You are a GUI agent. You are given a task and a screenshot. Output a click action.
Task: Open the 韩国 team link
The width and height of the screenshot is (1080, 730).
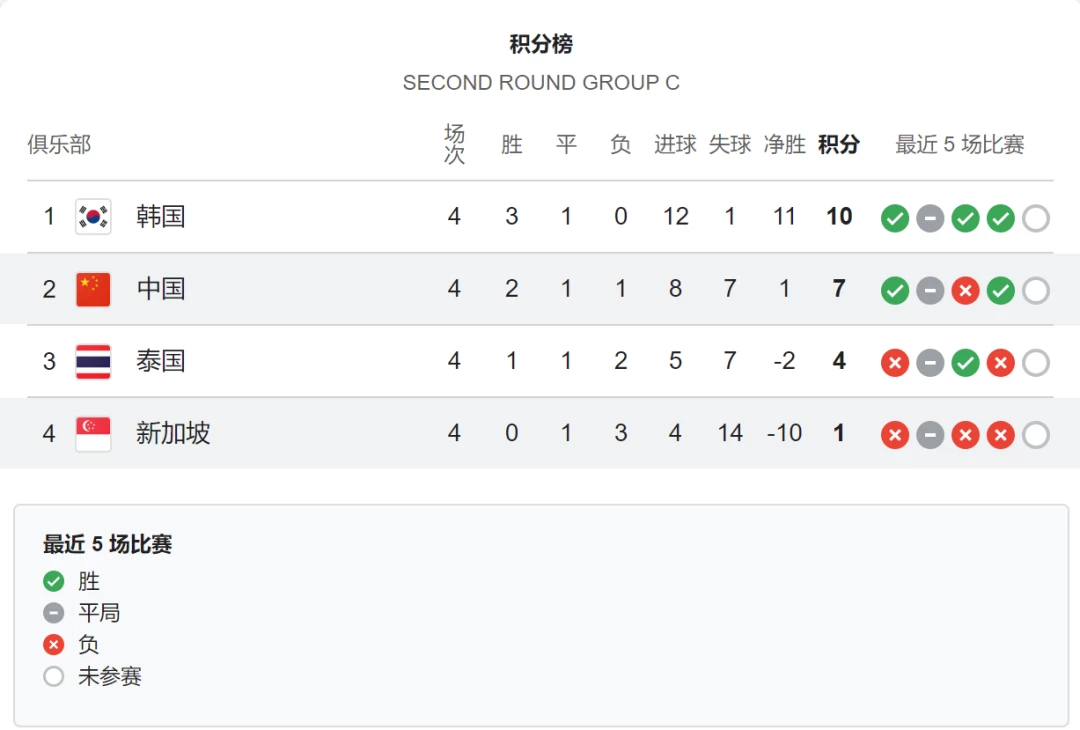point(160,216)
